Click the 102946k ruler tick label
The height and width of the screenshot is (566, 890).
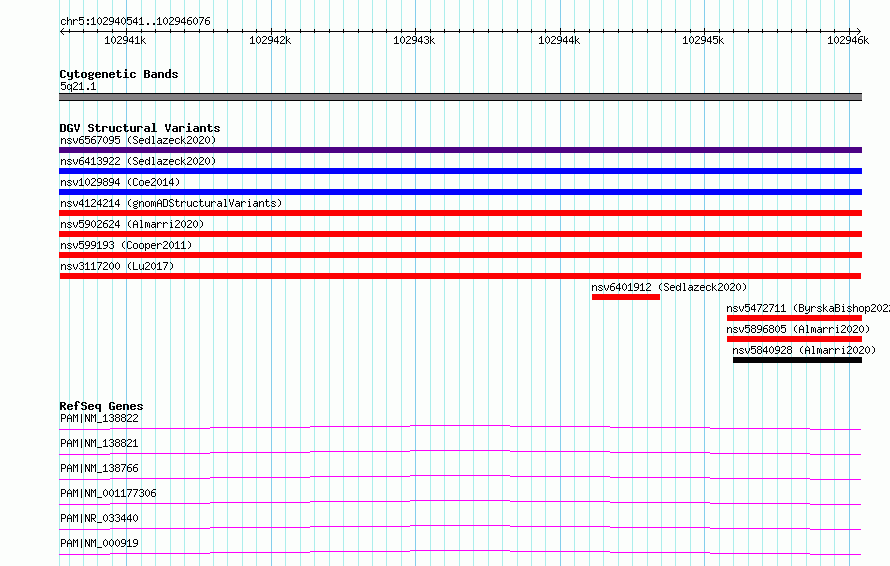(x=848, y=40)
